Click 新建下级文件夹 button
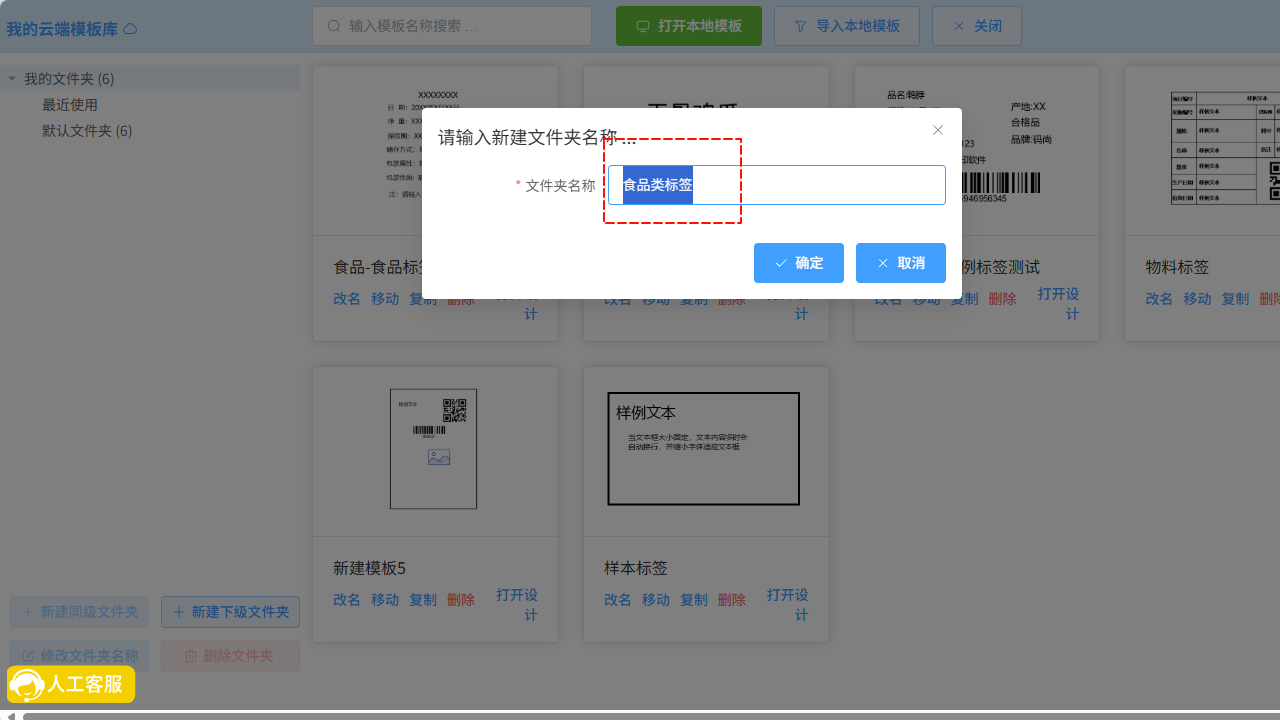 tap(230, 612)
